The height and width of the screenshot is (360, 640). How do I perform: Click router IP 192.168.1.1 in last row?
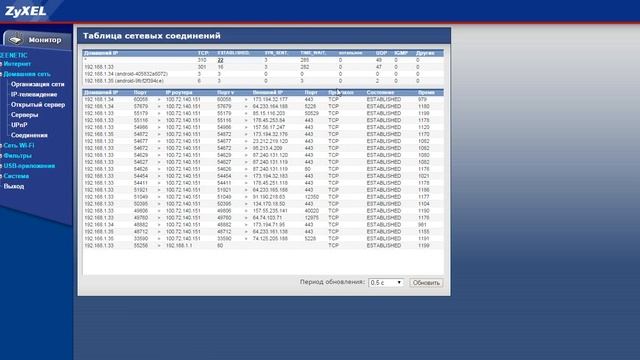click(x=178, y=246)
